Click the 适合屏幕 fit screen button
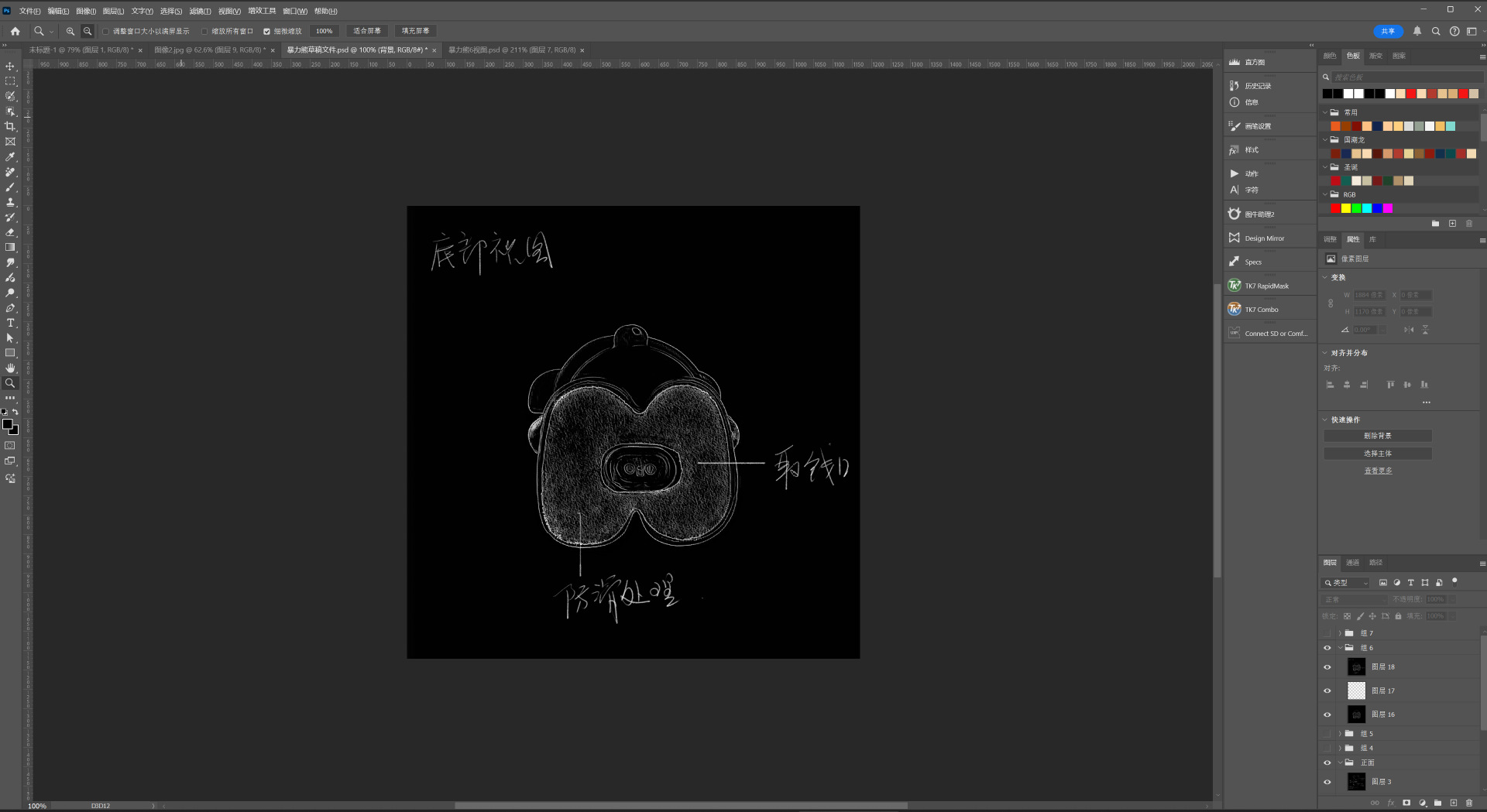 367,31
